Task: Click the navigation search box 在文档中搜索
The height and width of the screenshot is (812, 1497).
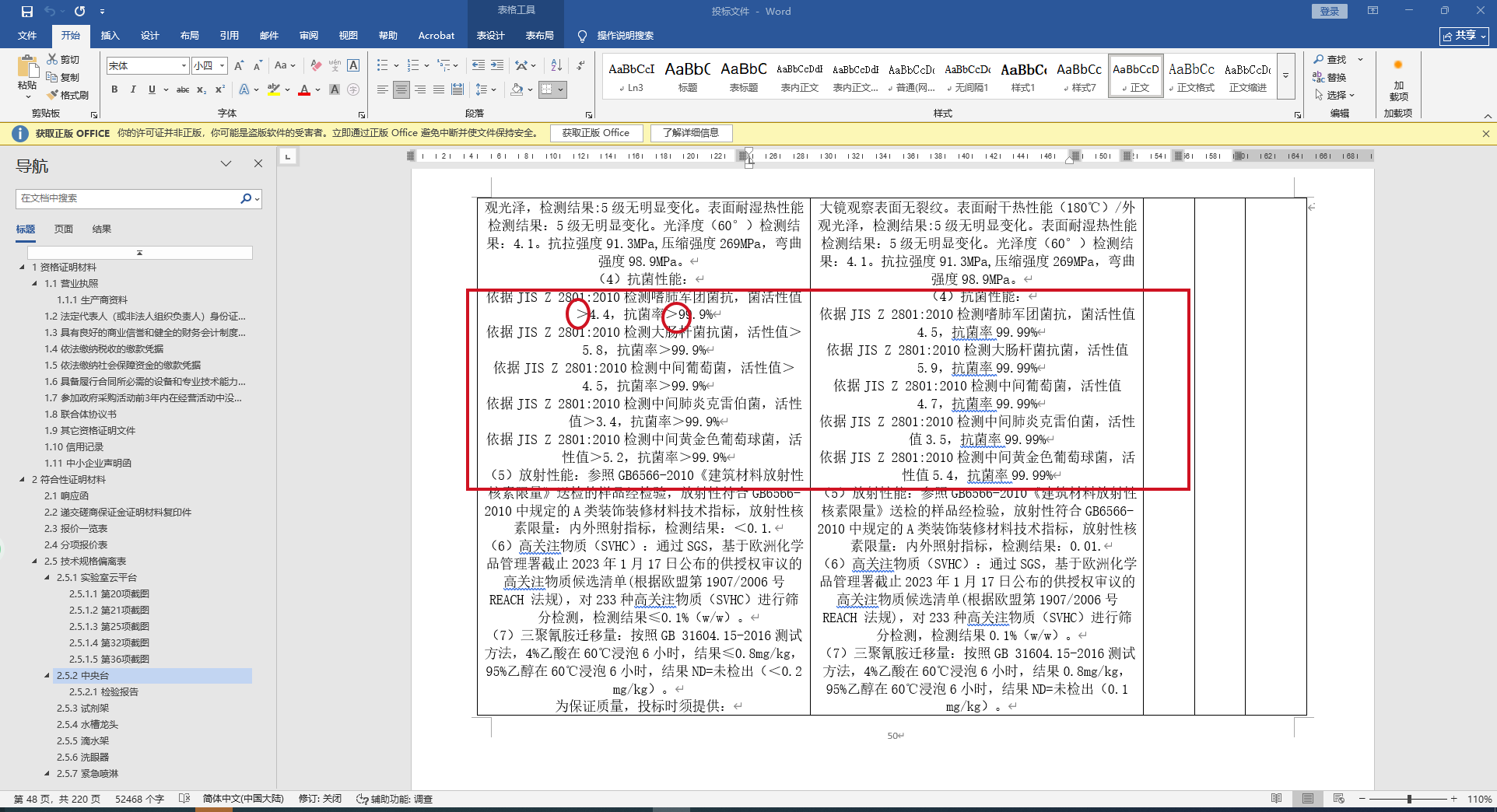Action: point(128,198)
